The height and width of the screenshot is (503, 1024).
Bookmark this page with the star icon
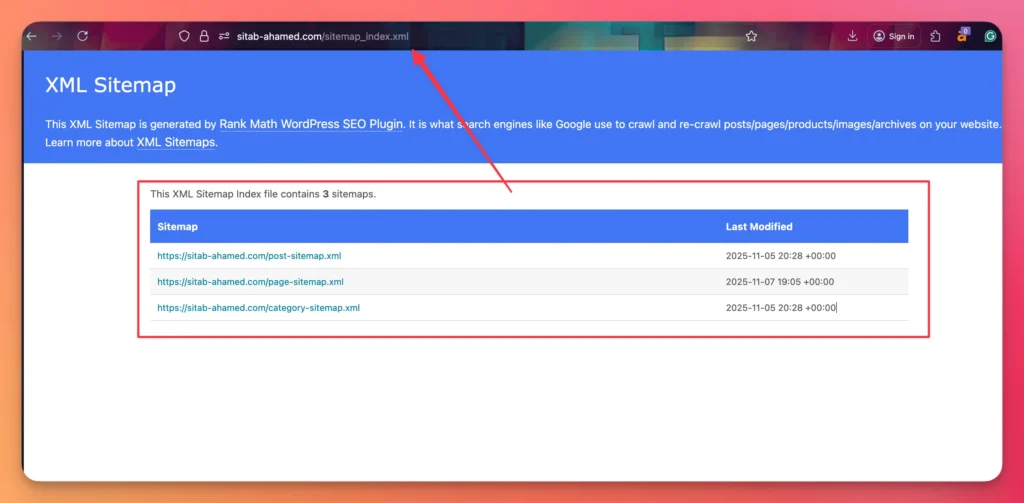tap(751, 36)
